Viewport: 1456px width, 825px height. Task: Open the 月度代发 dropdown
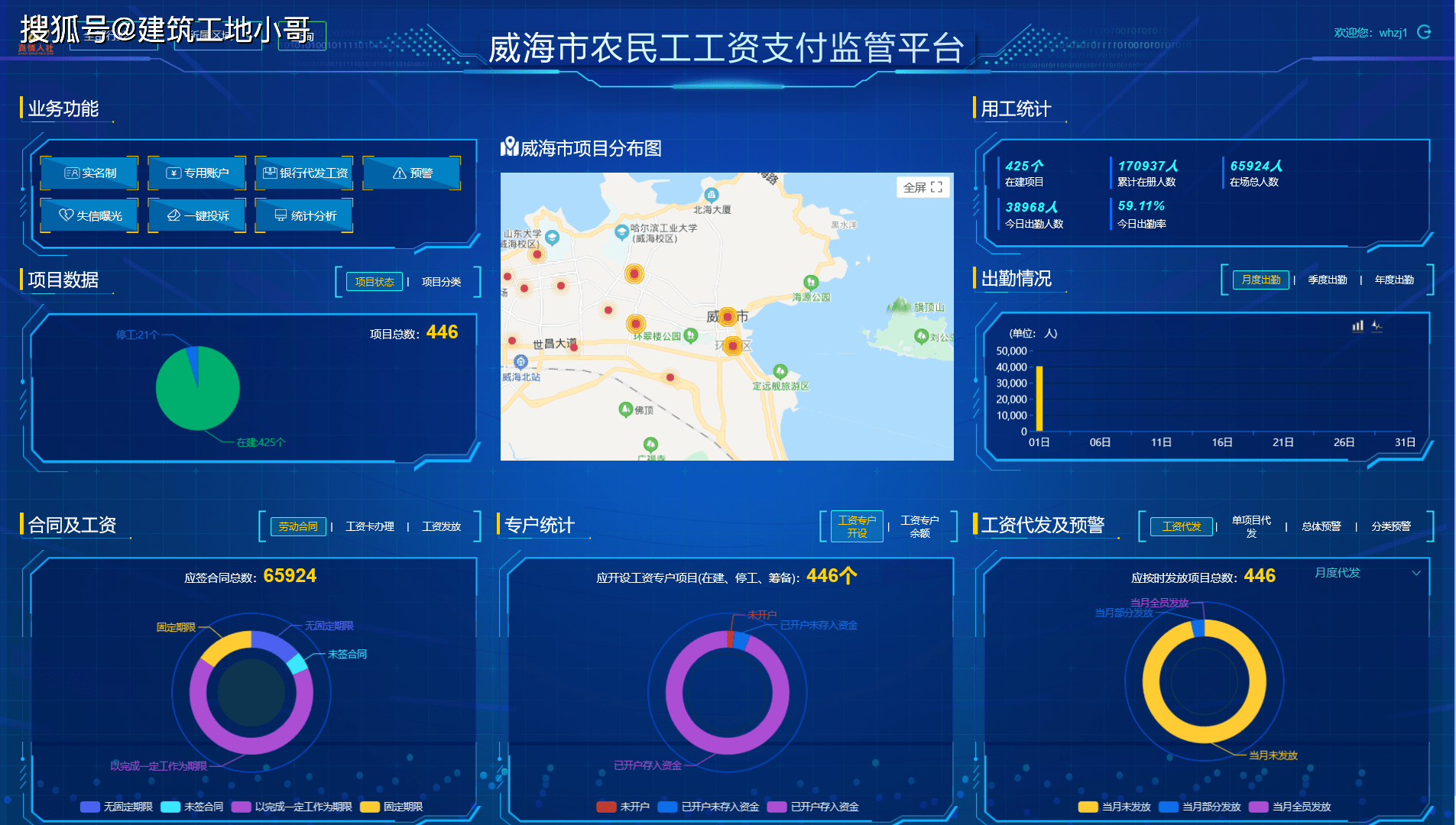[x=1367, y=573]
